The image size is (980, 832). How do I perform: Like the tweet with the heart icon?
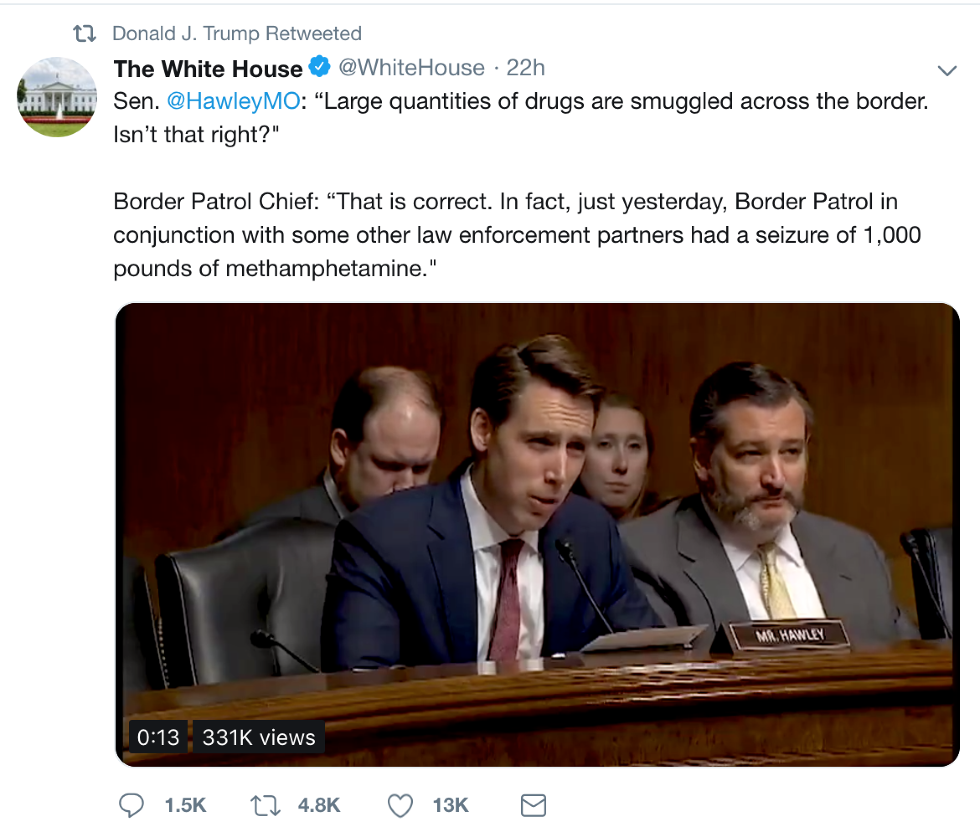[400, 805]
